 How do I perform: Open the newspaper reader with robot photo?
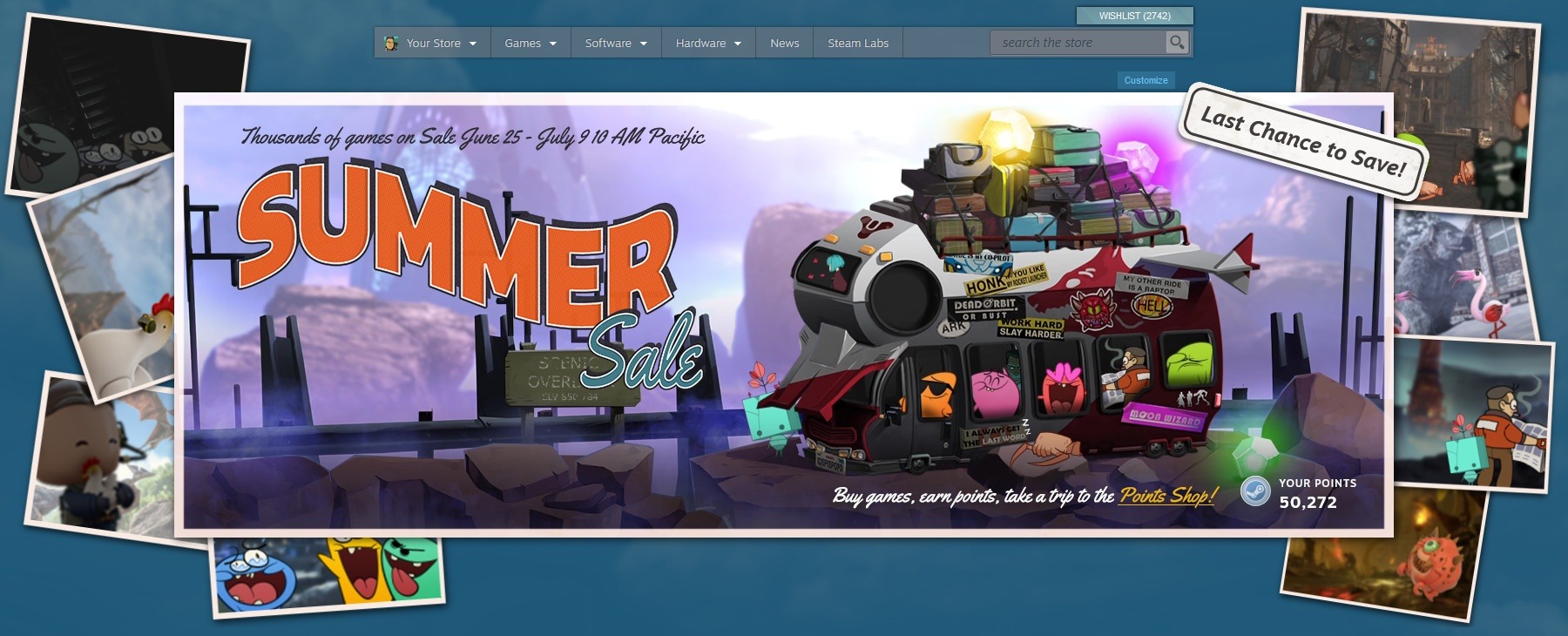(x=1474, y=416)
